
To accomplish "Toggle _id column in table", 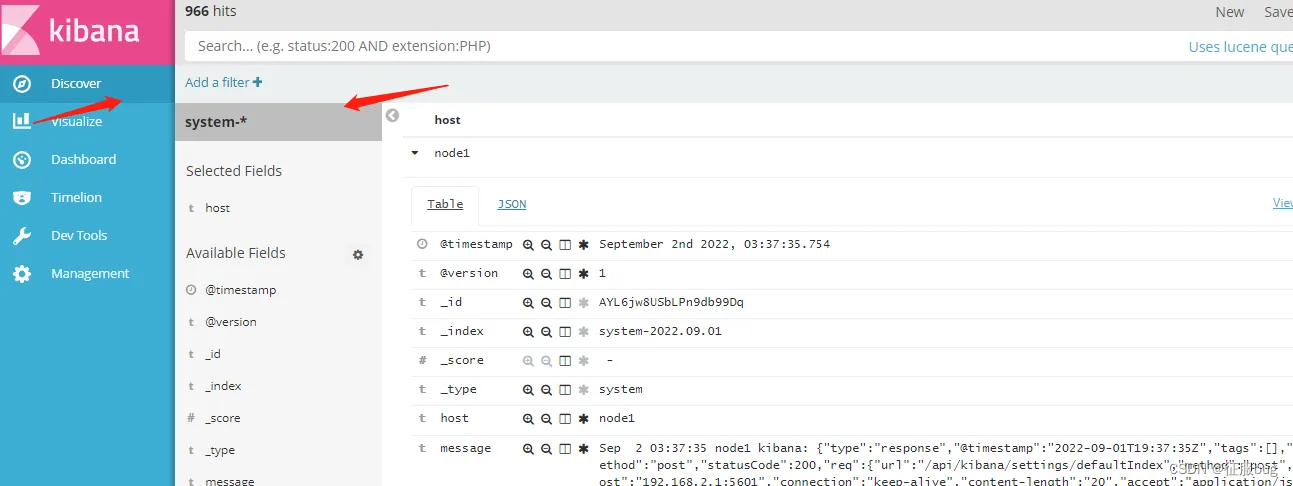I will coord(564,302).
